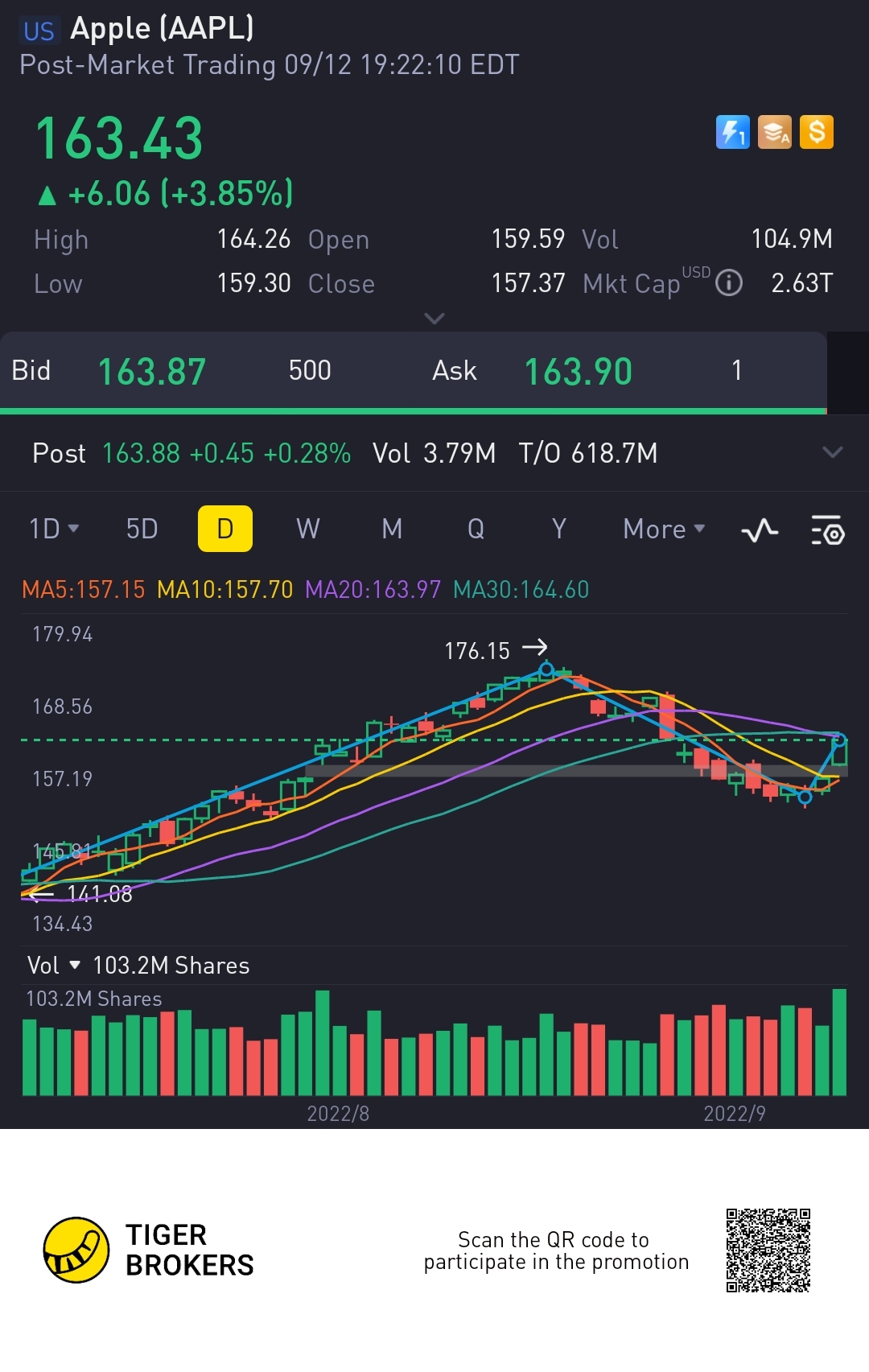This screenshot has height=1372, width=869.
Task: Tap the Ask price 163.90
Action: pyautogui.click(x=579, y=372)
